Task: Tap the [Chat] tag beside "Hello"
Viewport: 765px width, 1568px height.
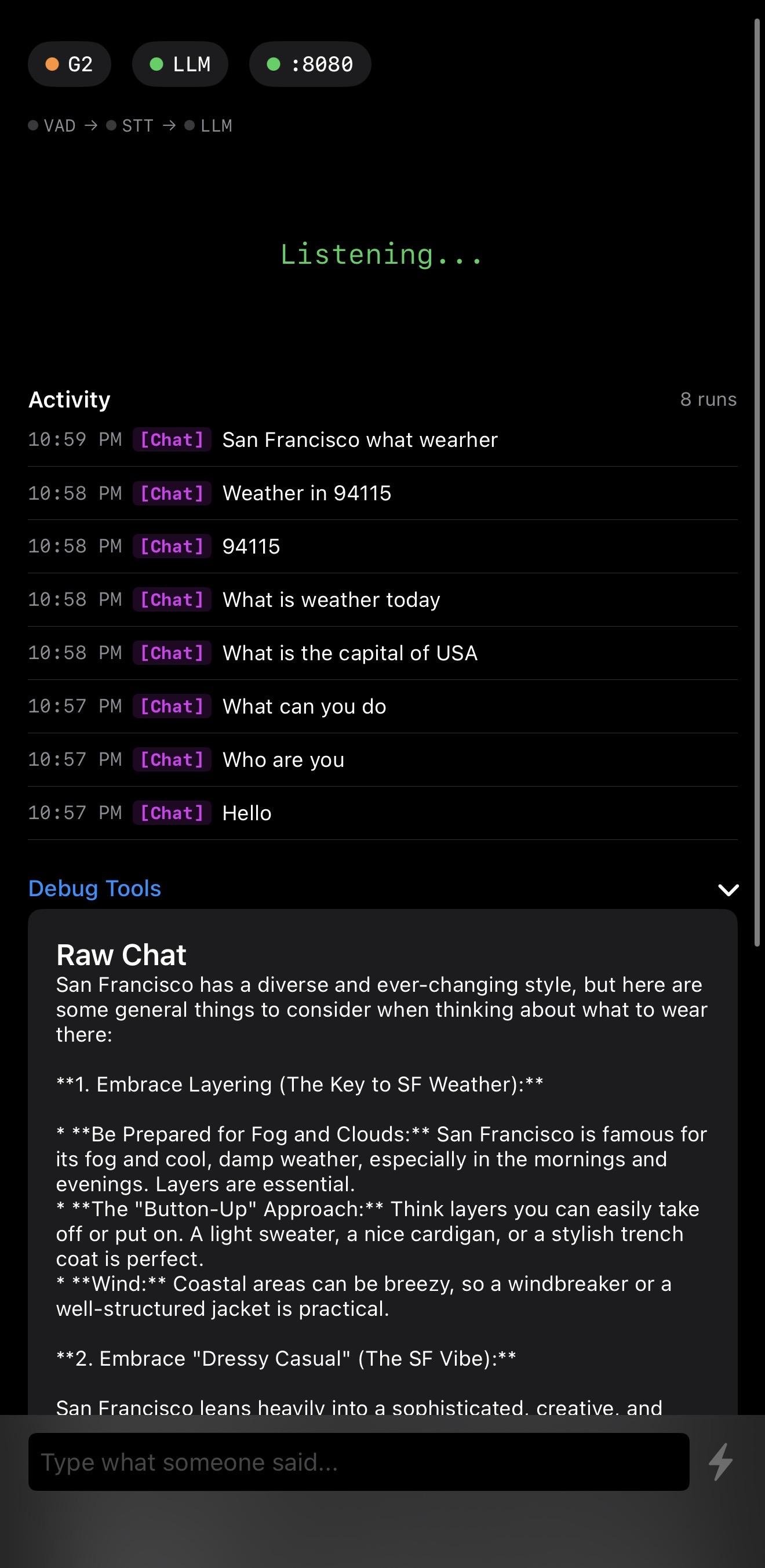Action: [172, 813]
